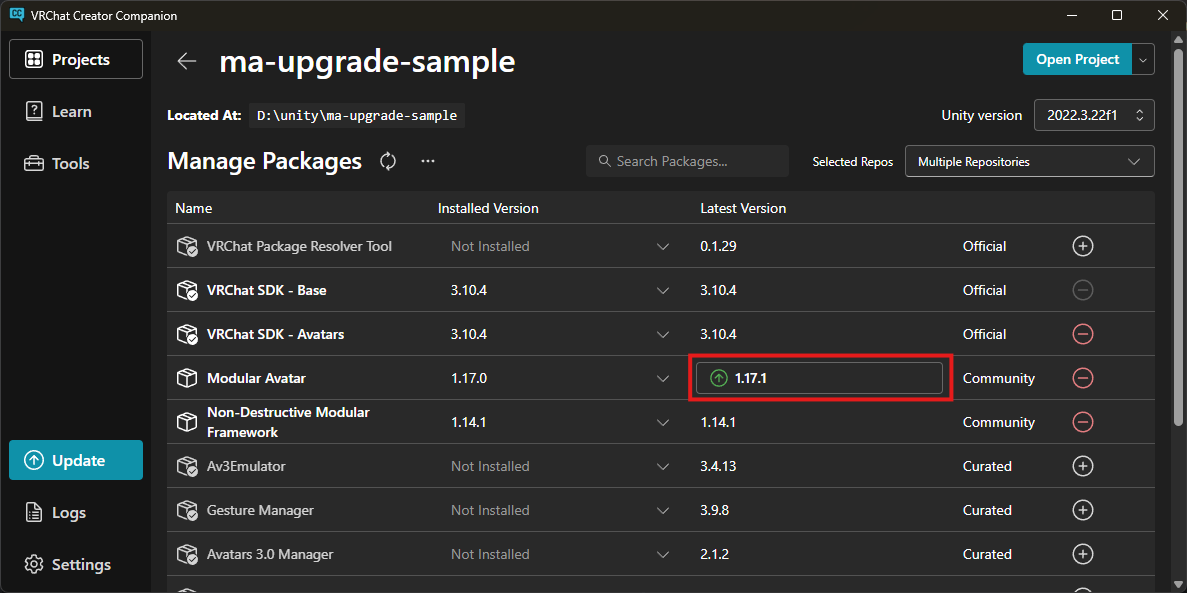Click the Update button in sidebar

click(x=76, y=460)
